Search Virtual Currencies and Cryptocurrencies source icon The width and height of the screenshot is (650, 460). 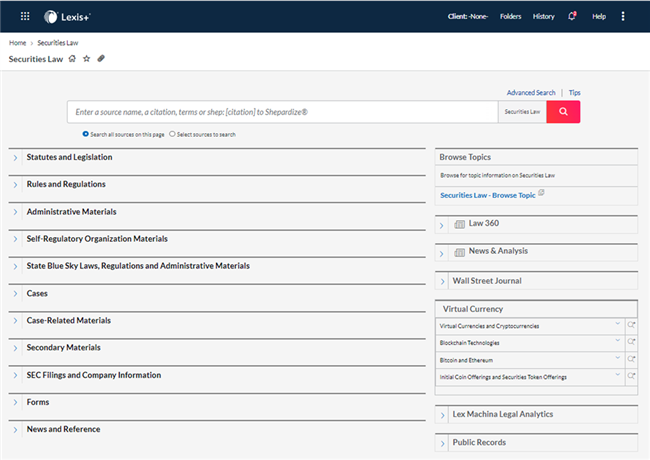pyautogui.click(x=631, y=325)
